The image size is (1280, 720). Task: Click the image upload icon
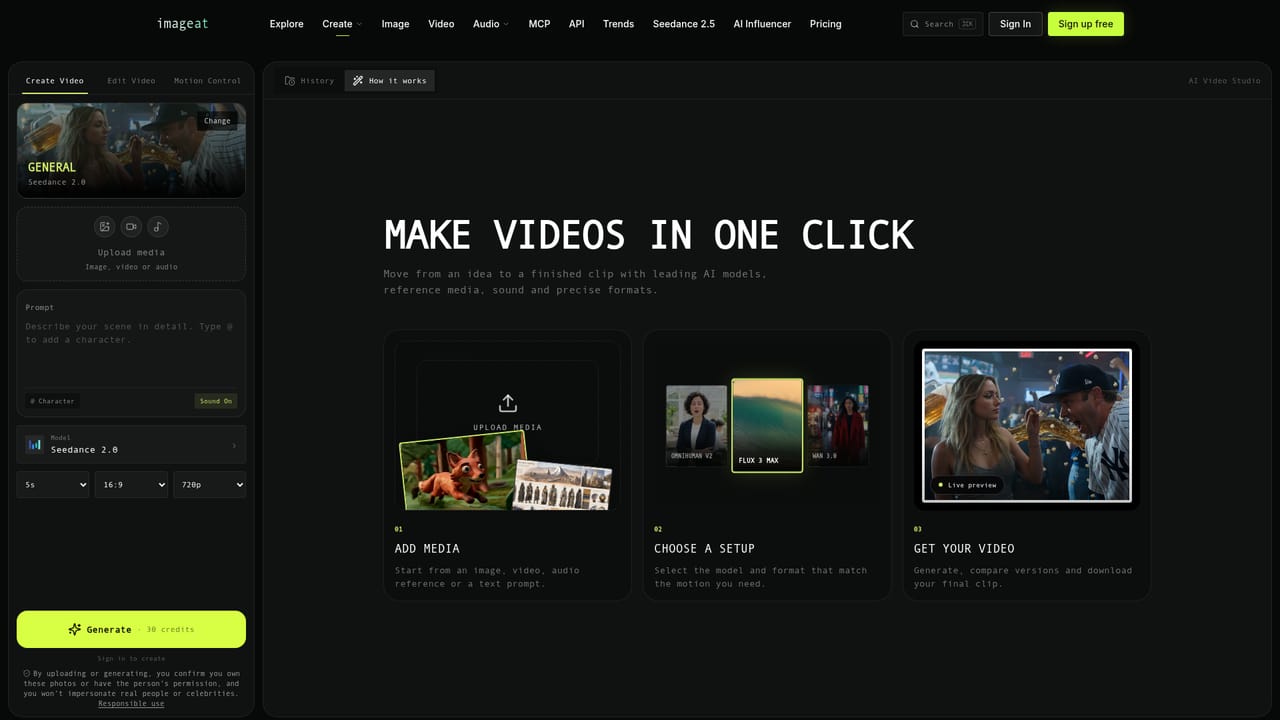(x=104, y=227)
